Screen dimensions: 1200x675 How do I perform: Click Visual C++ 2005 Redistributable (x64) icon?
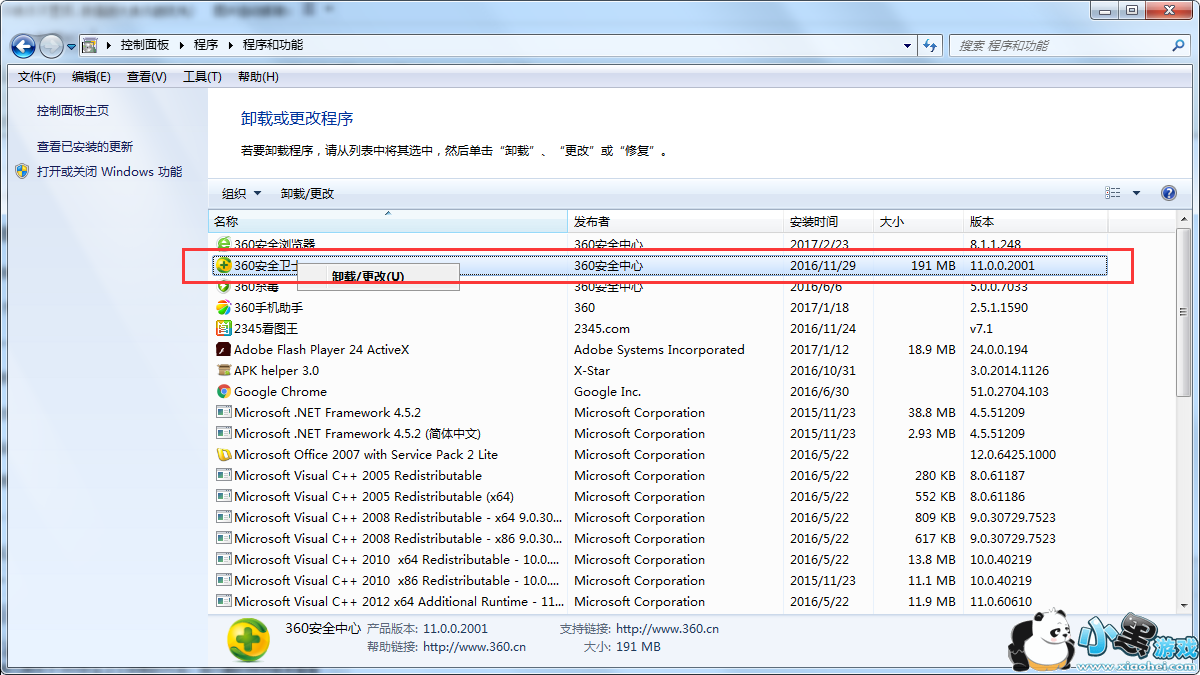click(224, 497)
